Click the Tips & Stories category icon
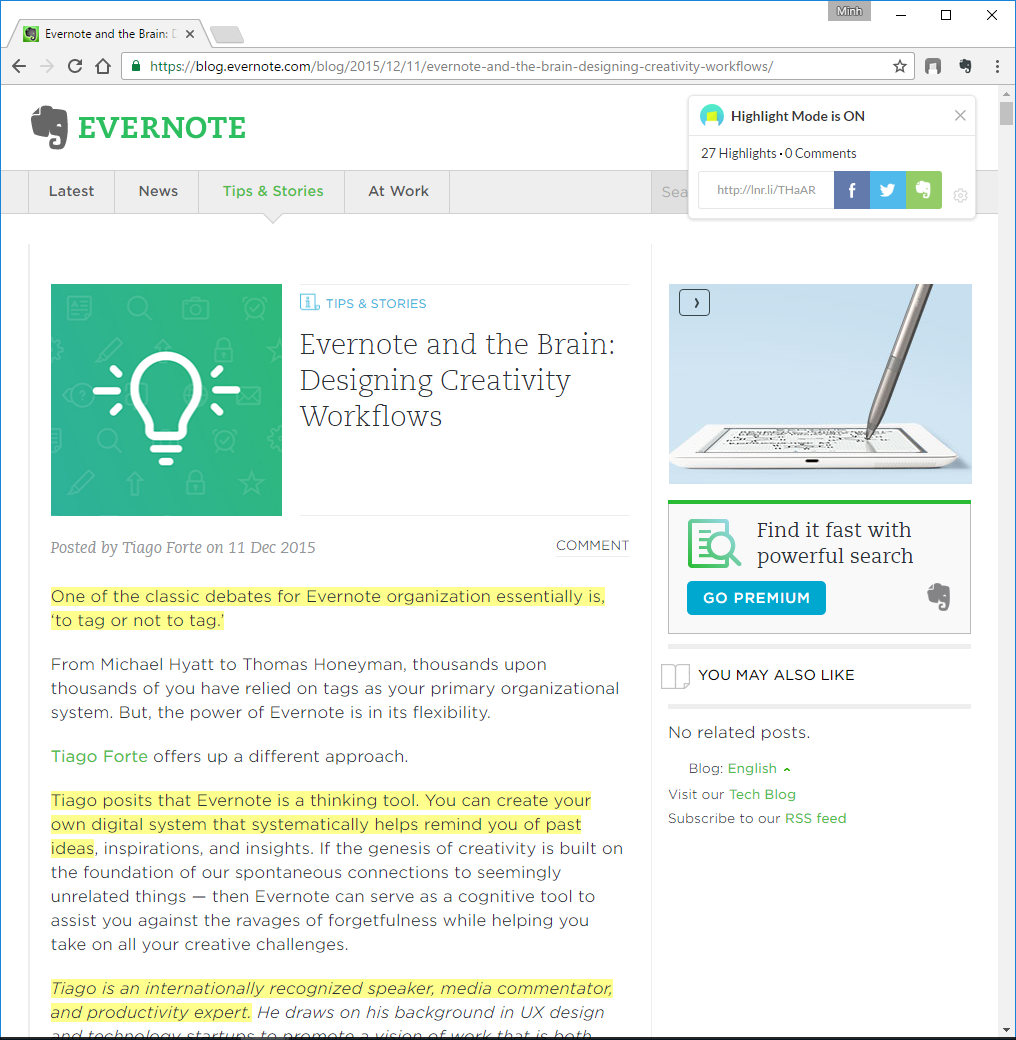 309,302
